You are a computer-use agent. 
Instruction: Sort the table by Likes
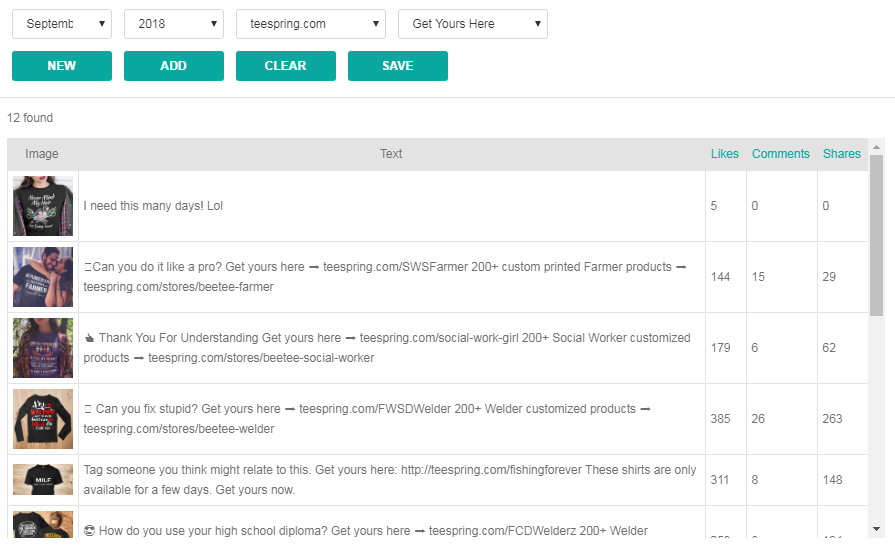(x=724, y=154)
